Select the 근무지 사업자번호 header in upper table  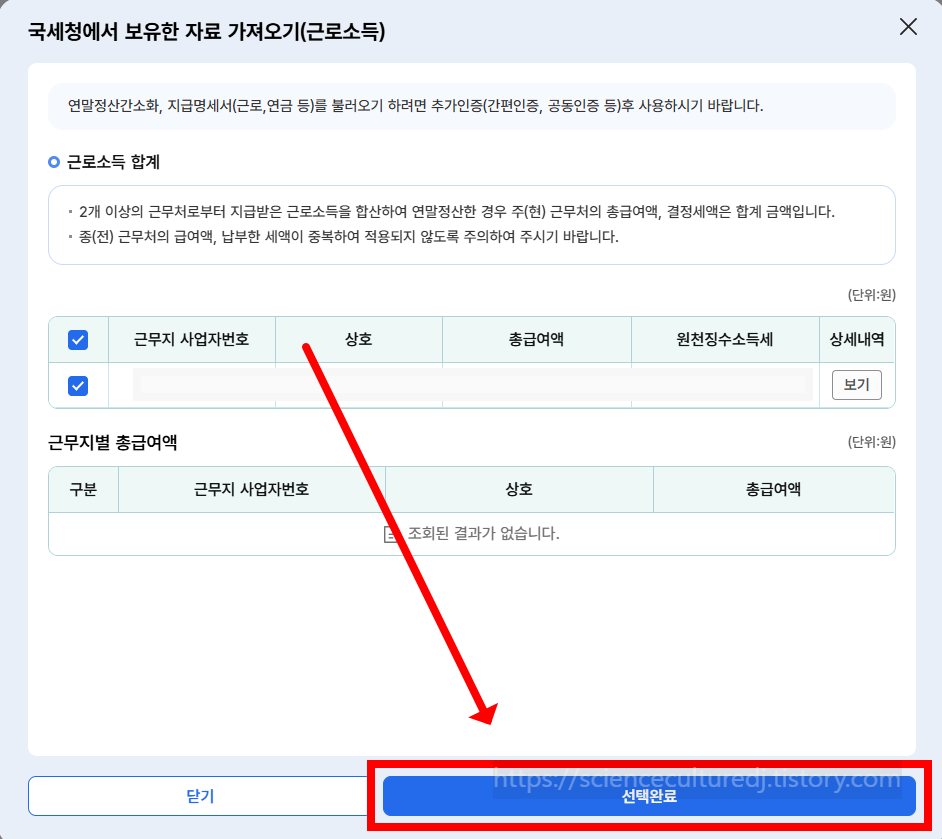192,340
